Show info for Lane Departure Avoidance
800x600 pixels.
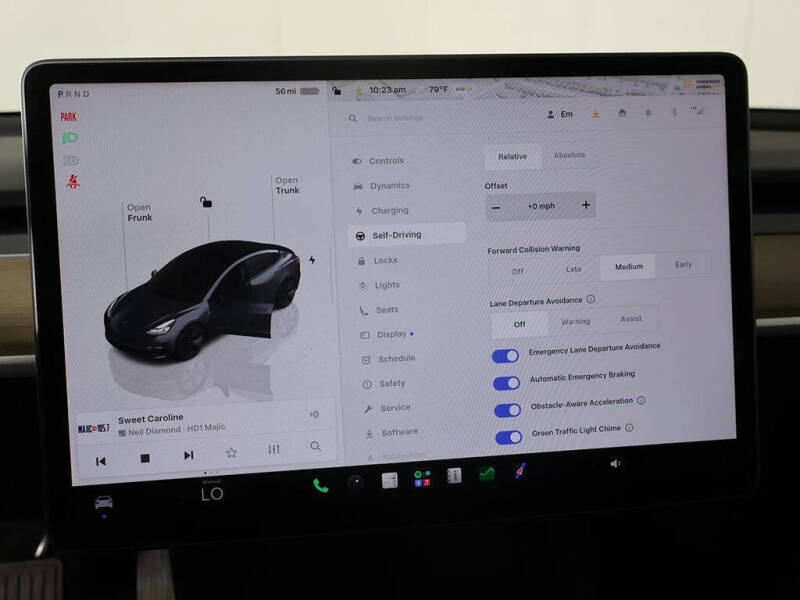point(590,299)
